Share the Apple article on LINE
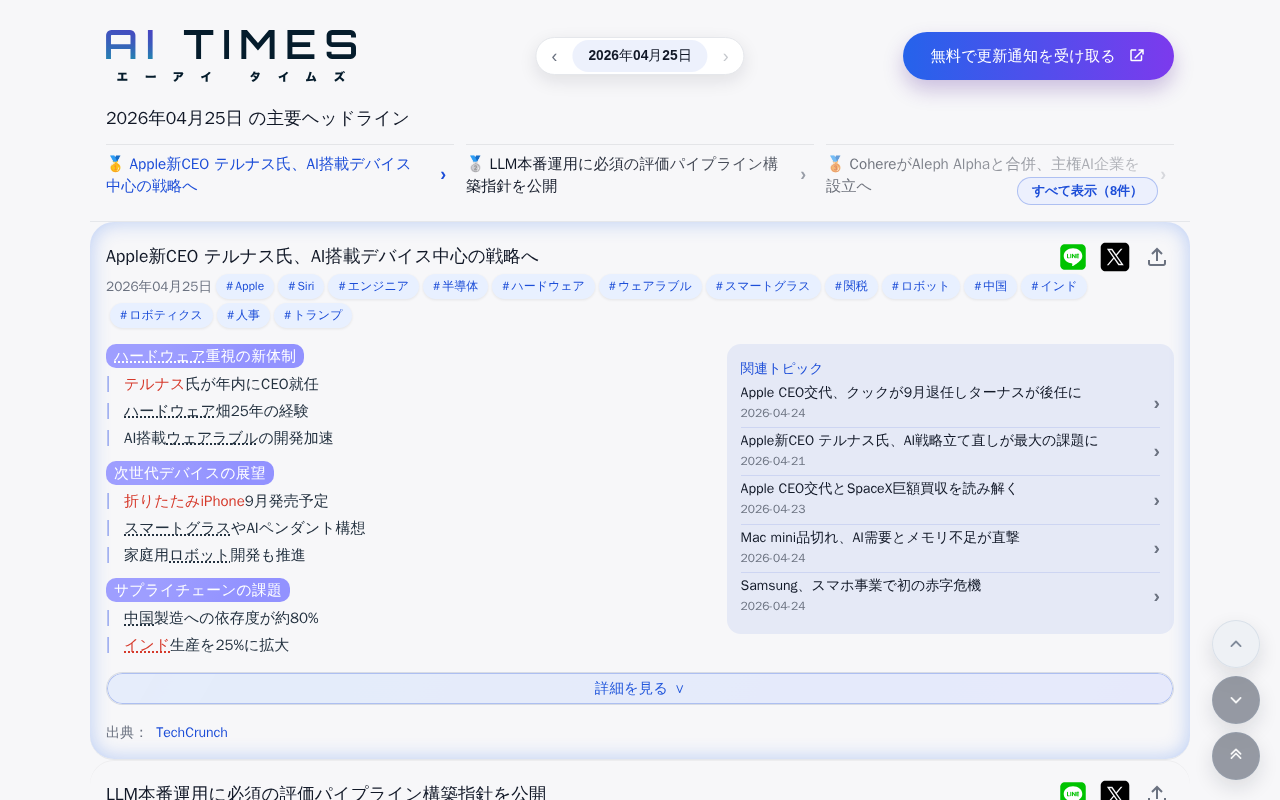This screenshot has height=800, width=1280. click(x=1073, y=257)
